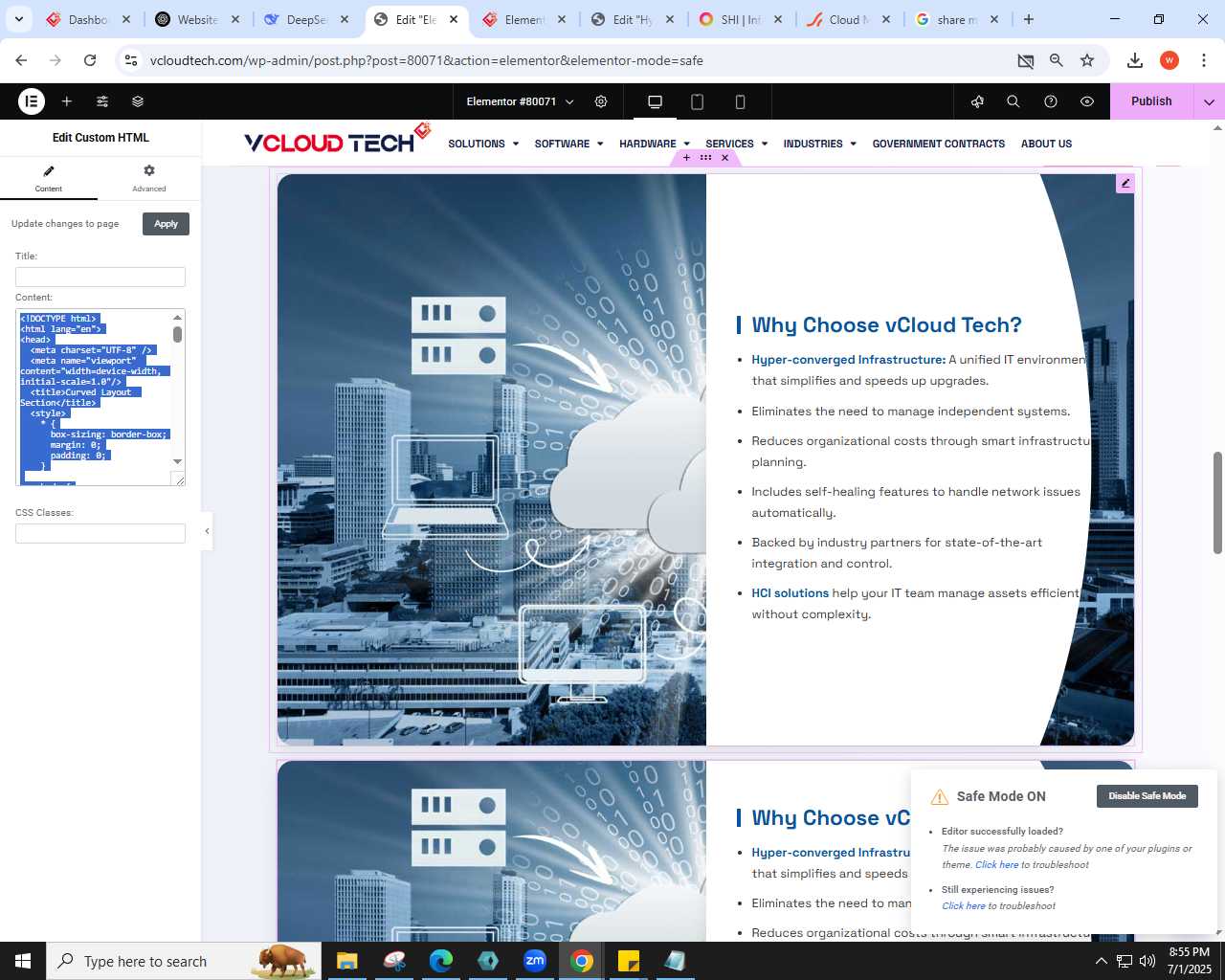
Task: Open the tab search dropdown arrow
Action: tap(18, 19)
